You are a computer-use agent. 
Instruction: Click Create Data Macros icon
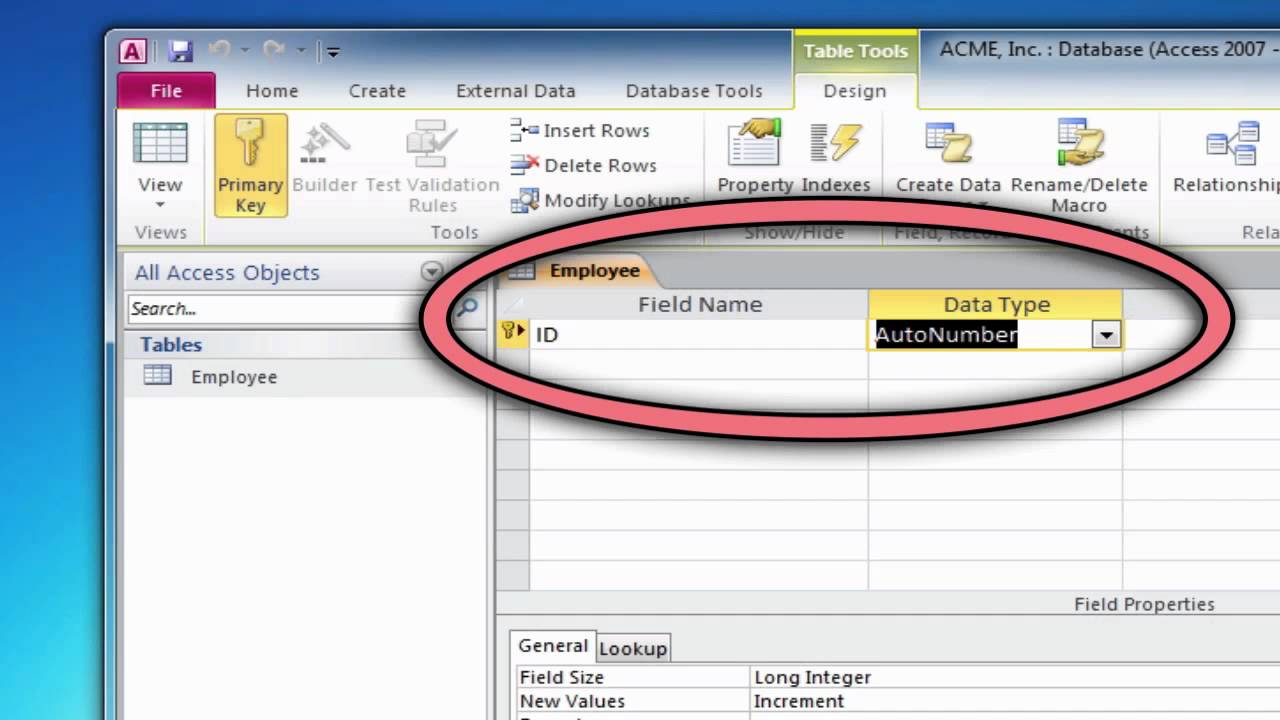tap(948, 142)
